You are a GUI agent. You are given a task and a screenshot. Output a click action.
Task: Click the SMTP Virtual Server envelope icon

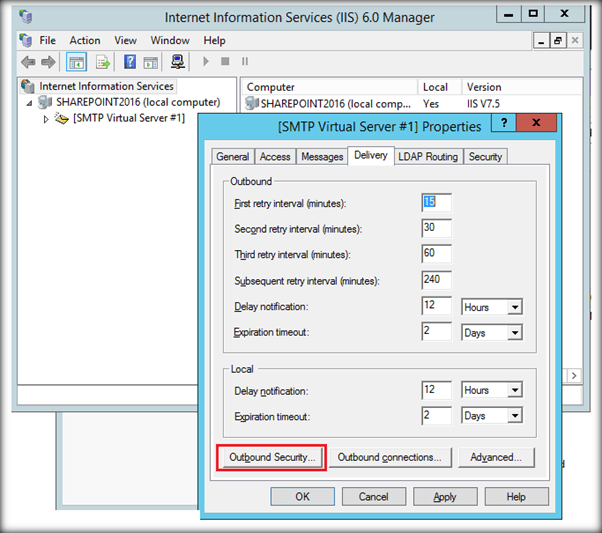[x=61, y=118]
